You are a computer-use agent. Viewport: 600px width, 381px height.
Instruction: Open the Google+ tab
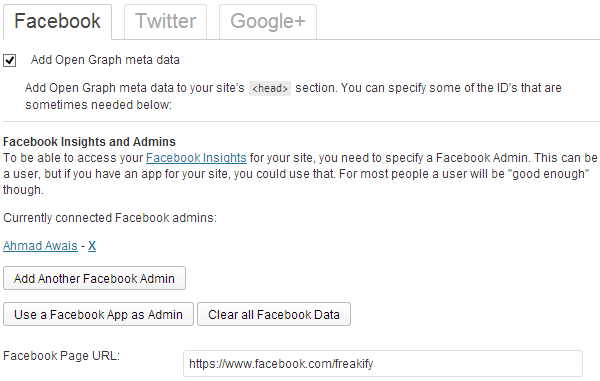click(x=268, y=22)
